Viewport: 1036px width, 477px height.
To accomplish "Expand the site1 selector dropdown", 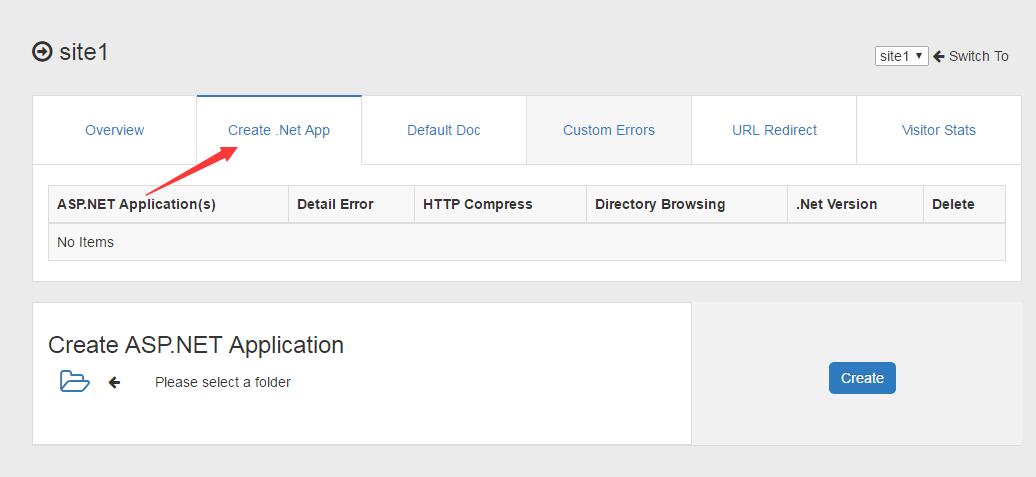I will click(902, 56).
